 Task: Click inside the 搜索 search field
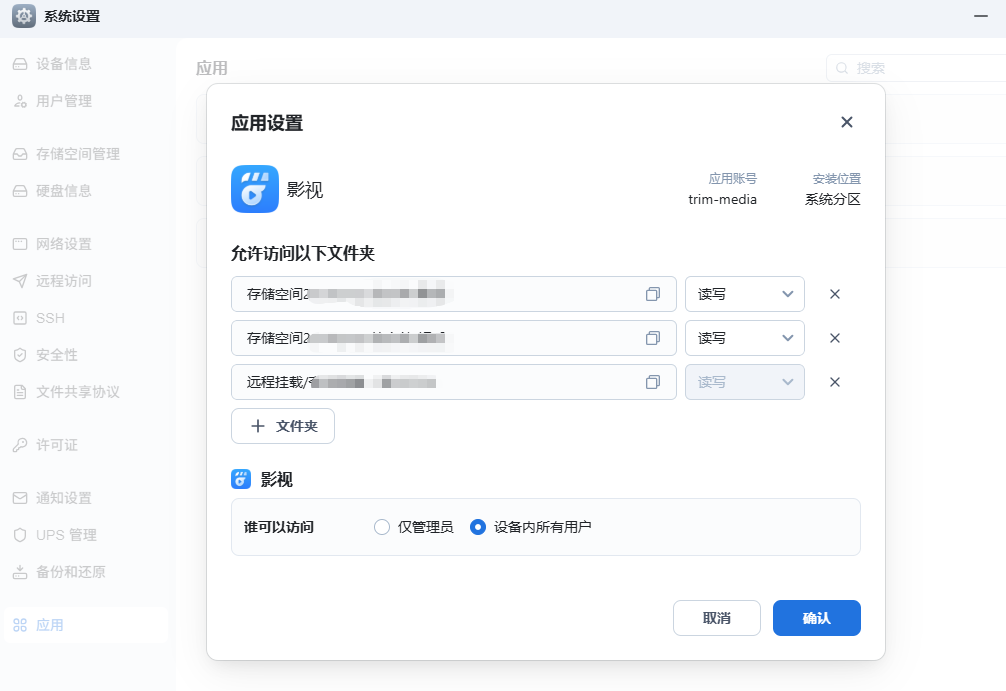pyautogui.click(x=917, y=68)
